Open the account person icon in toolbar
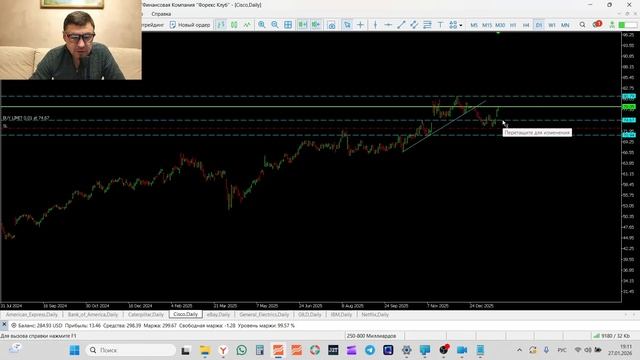The width and height of the screenshot is (640, 360). (x=612, y=25)
